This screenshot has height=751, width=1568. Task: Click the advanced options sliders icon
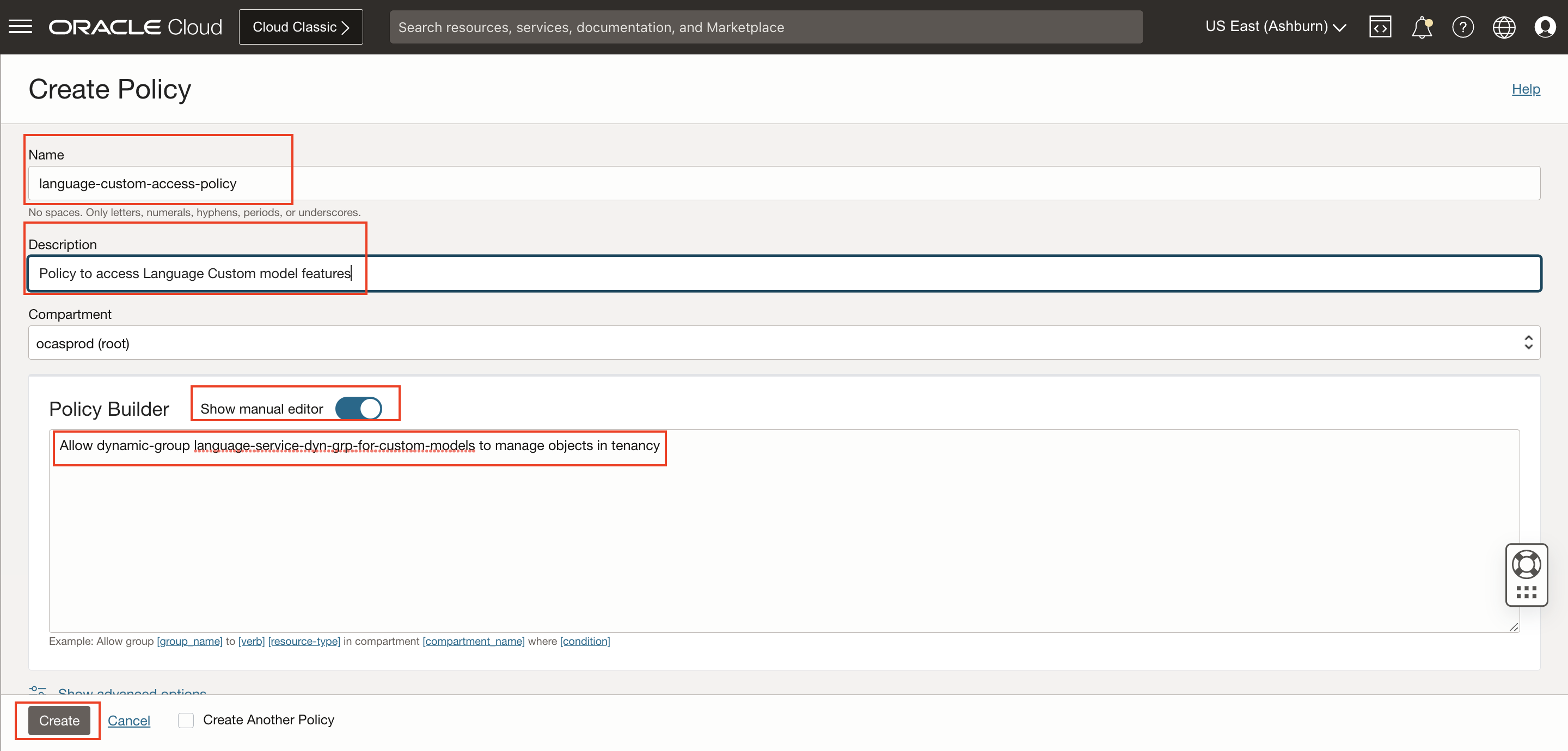pyautogui.click(x=38, y=690)
